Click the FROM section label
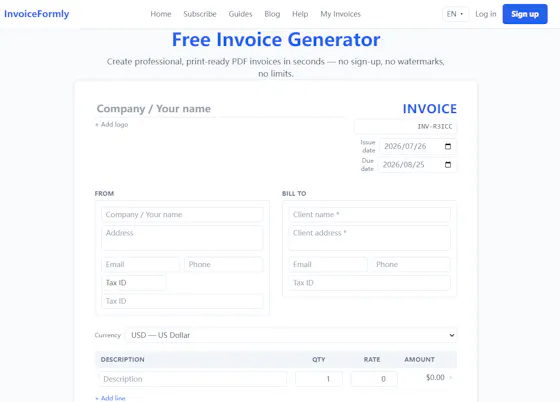 tap(104, 194)
